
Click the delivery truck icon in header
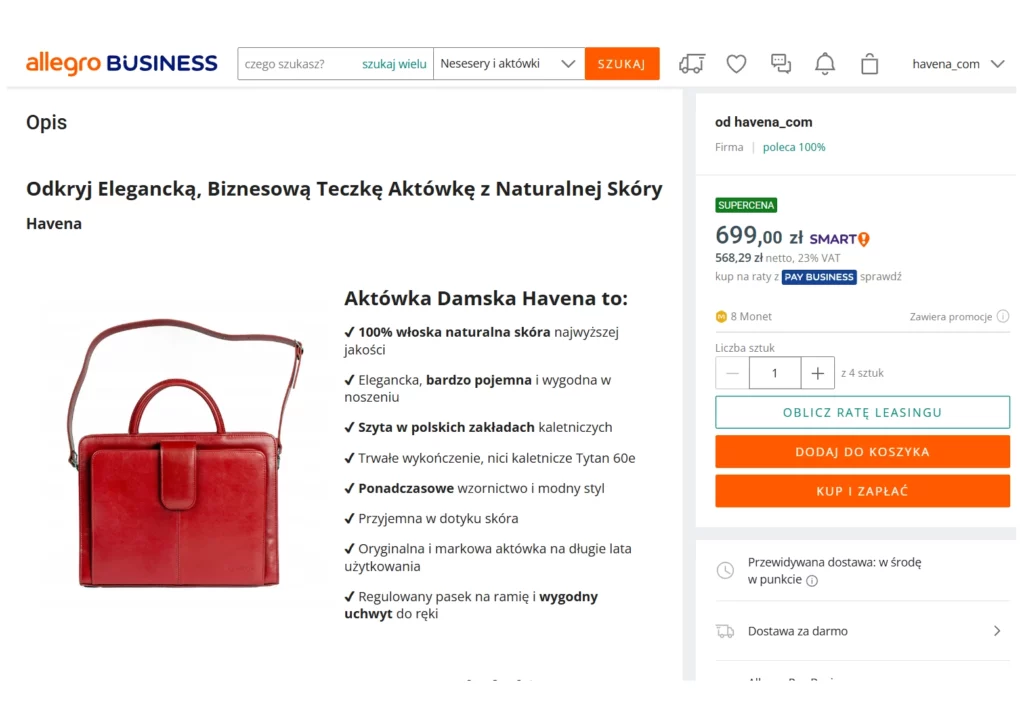[x=691, y=64]
